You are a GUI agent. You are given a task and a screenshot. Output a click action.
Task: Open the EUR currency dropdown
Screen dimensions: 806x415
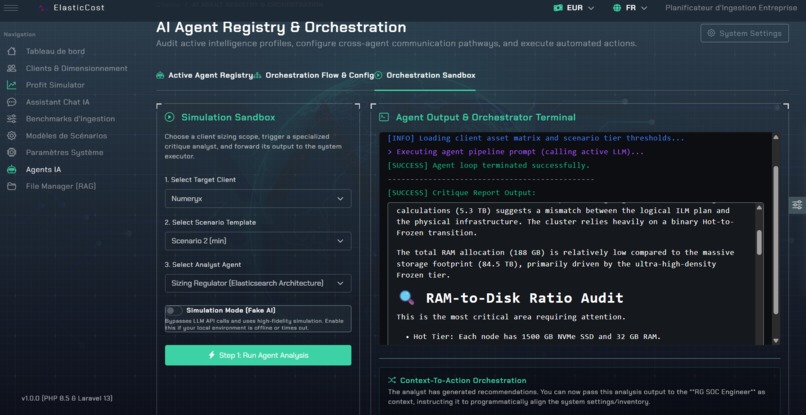[x=574, y=8]
